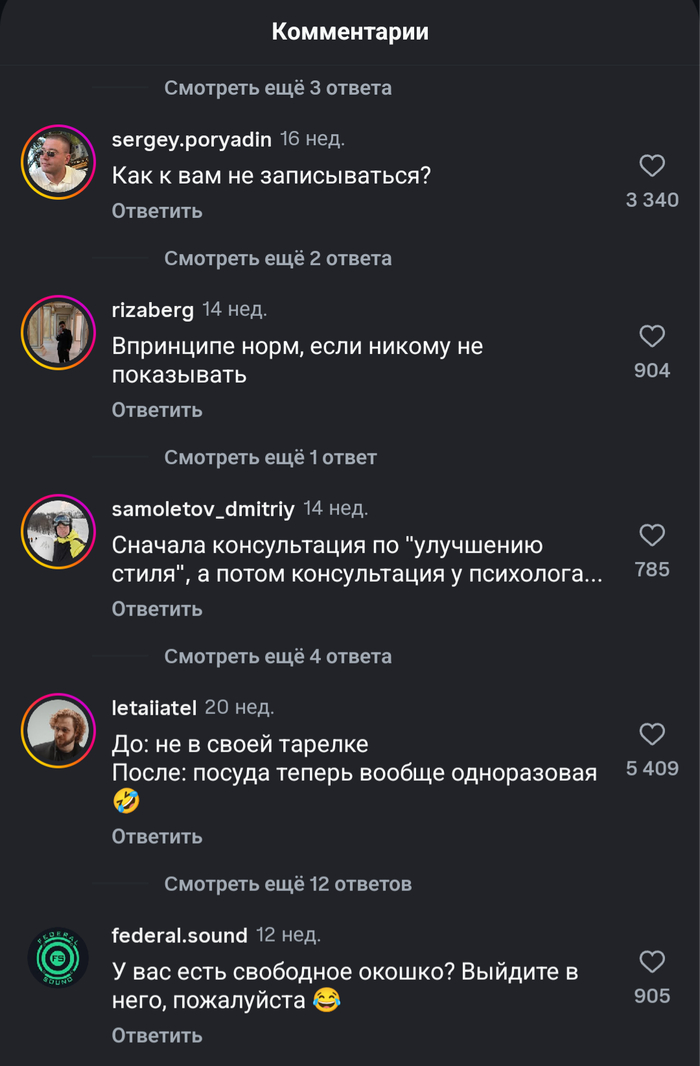Expand "Смотреть ещё 2 ответа" replies
This screenshot has width=700, height=1066.
coord(278,258)
